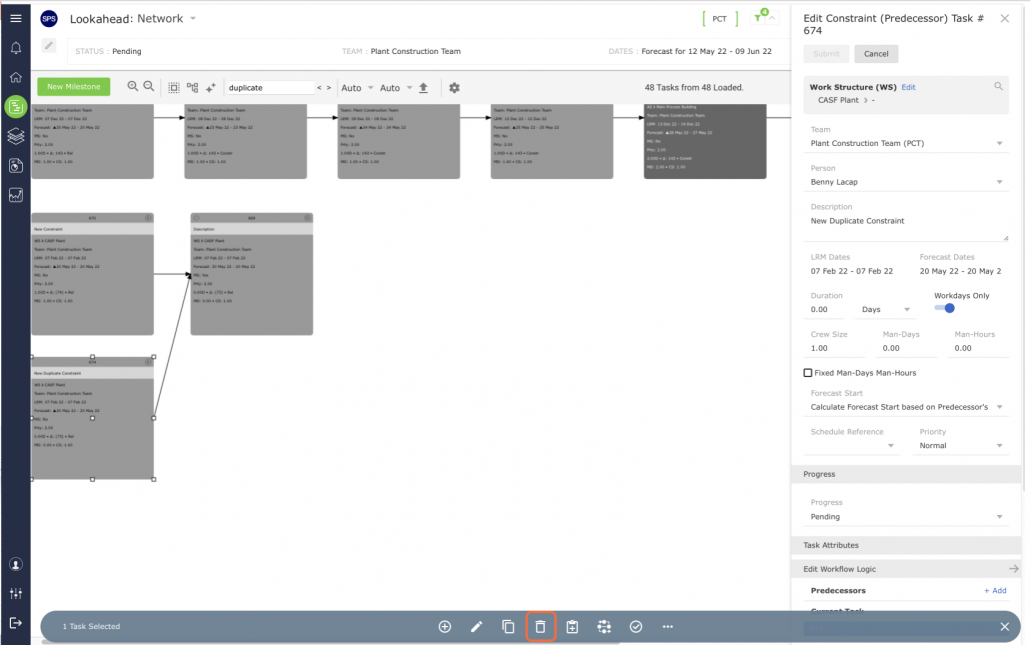This screenshot has width=1030, height=645.
Task: Select task node 670 New Constraint
Action: click(x=93, y=274)
